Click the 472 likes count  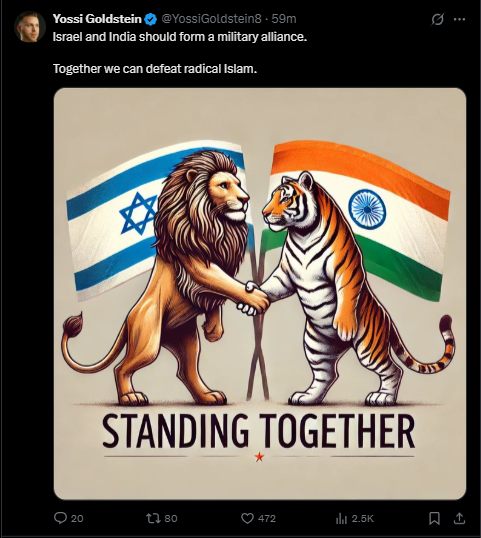click(267, 518)
